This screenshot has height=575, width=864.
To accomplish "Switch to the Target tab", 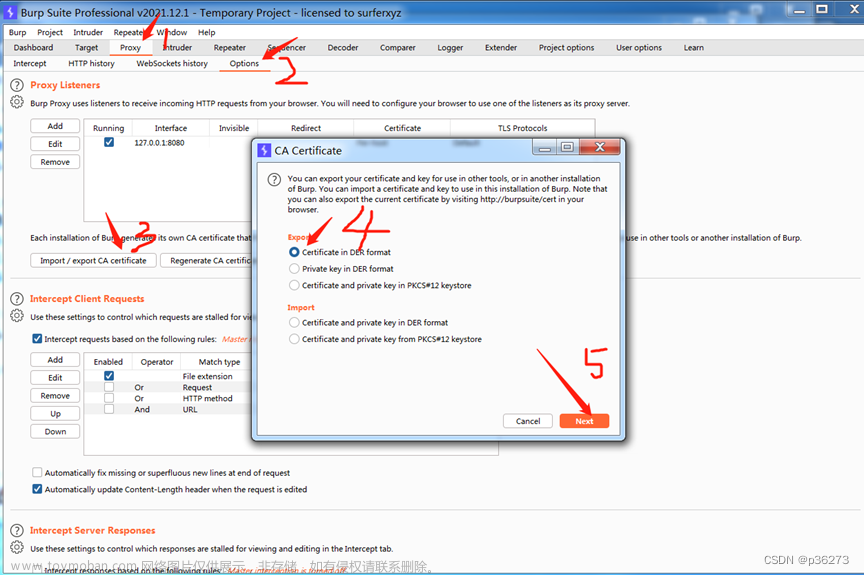I will pyautogui.click(x=87, y=48).
